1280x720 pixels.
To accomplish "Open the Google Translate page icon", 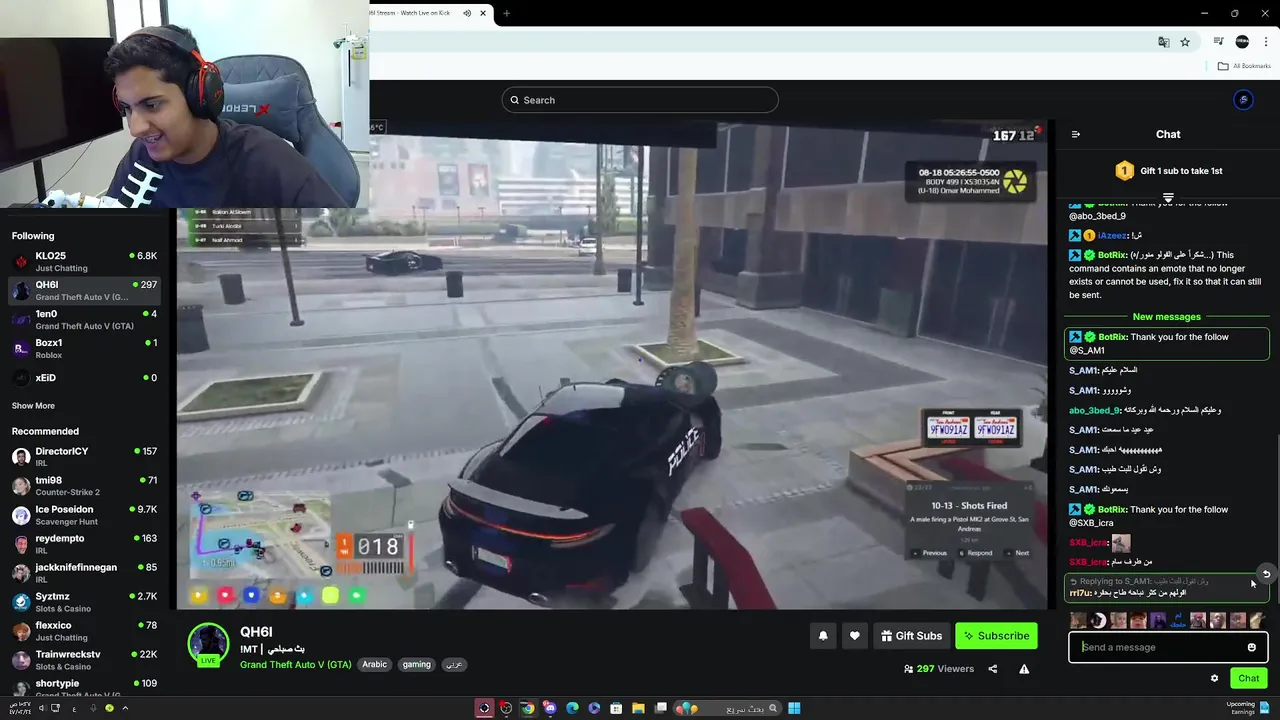I will tap(1163, 42).
